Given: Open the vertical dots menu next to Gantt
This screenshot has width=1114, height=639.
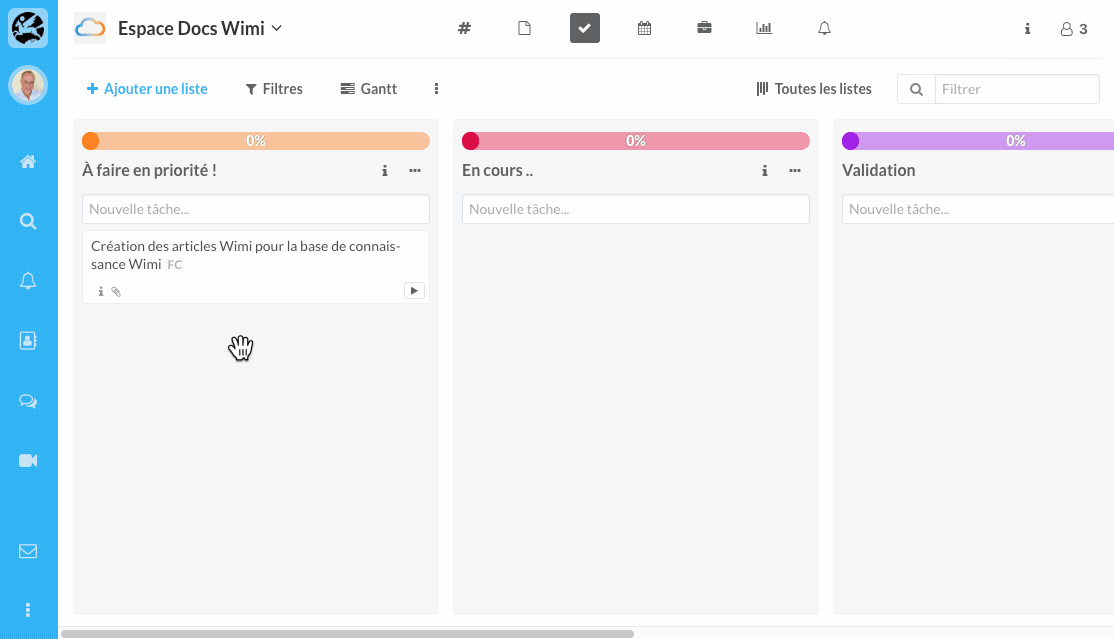Looking at the screenshot, I should (x=437, y=89).
